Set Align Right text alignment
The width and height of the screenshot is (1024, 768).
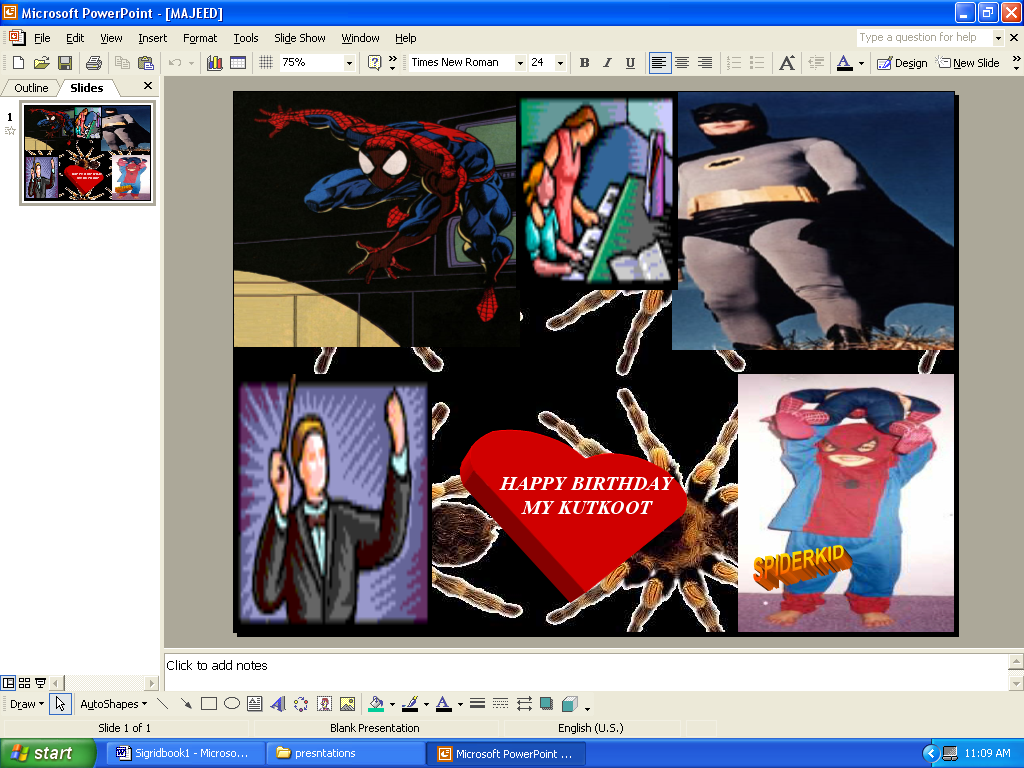[x=705, y=63]
